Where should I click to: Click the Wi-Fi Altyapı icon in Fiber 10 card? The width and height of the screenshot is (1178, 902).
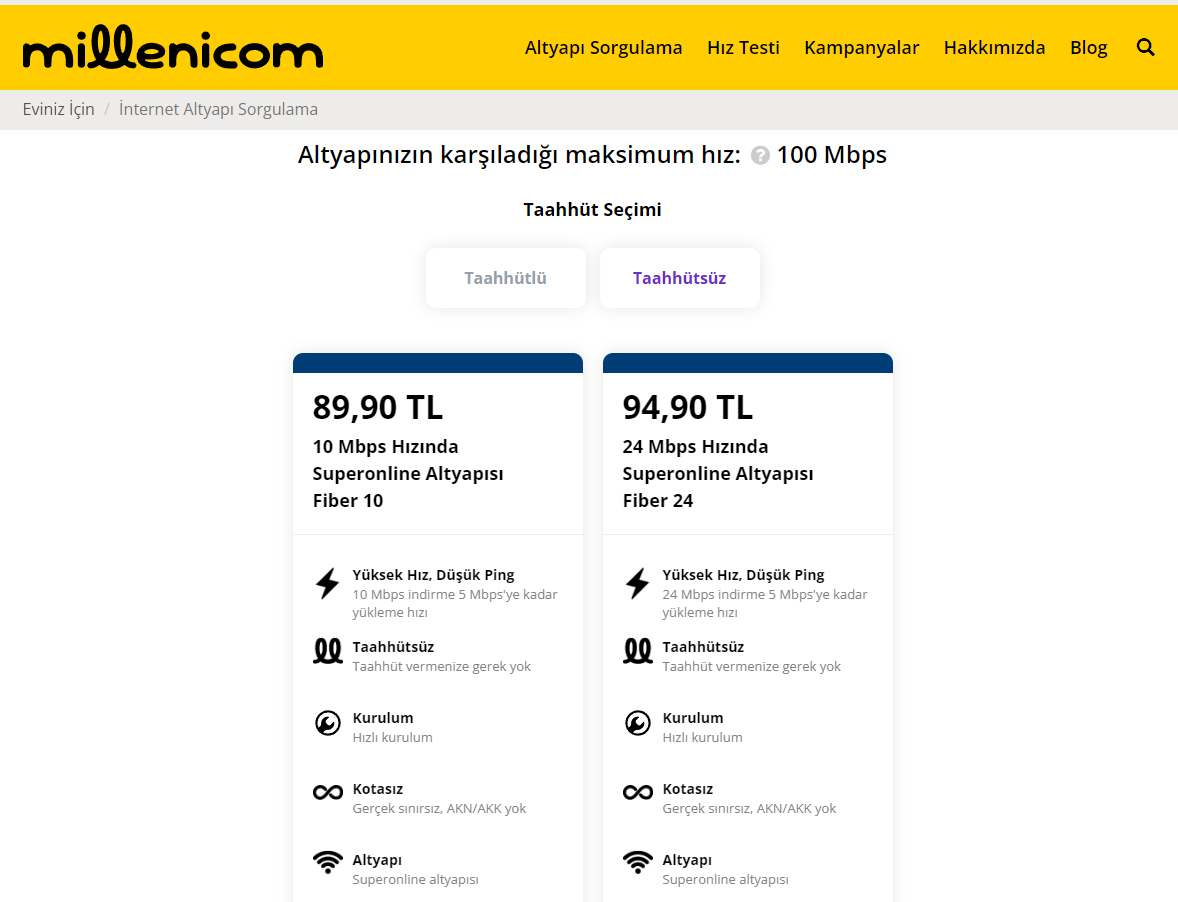click(x=327, y=862)
